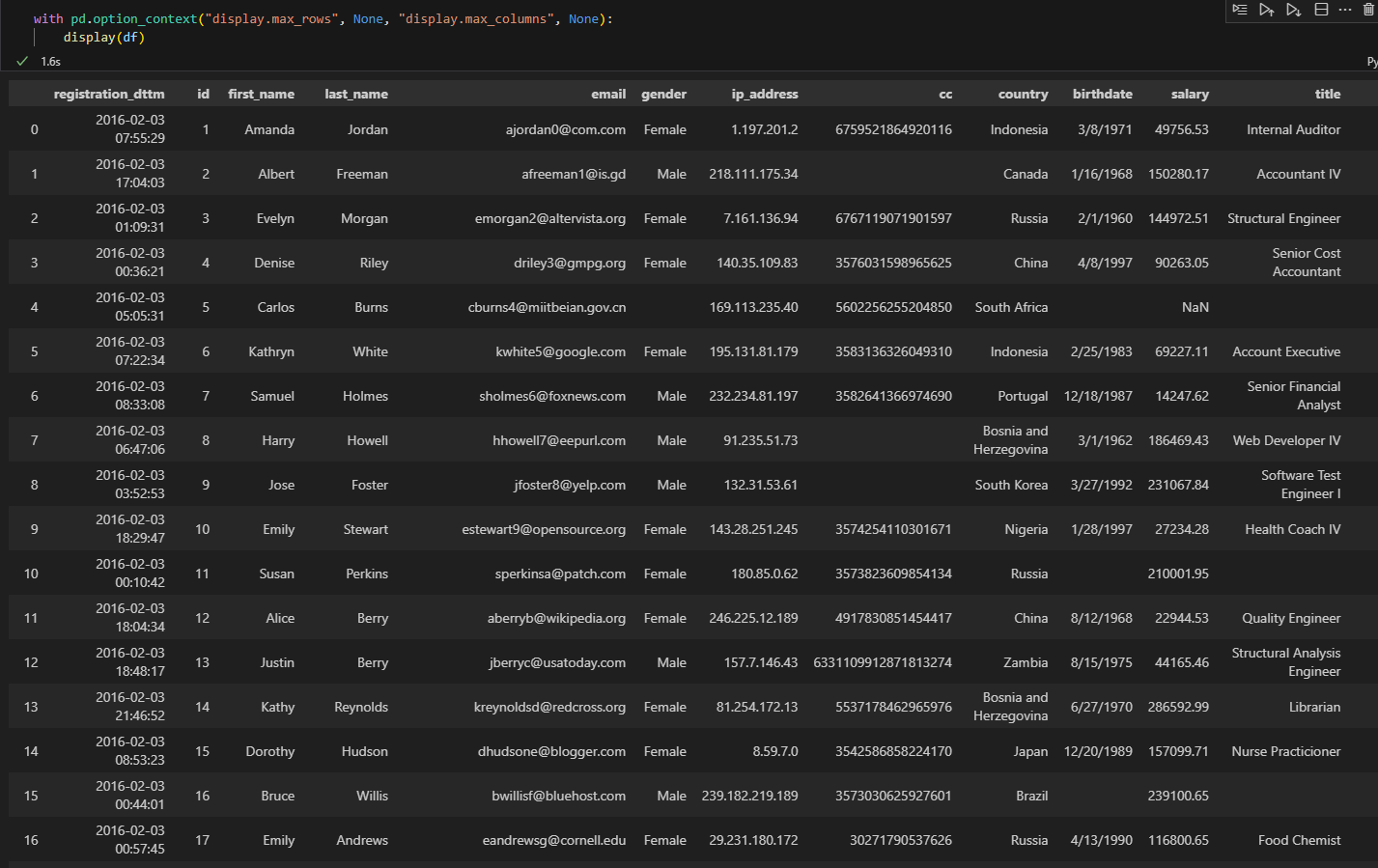Click the green execution success checkmark
The height and width of the screenshot is (868, 1378).
[22, 61]
